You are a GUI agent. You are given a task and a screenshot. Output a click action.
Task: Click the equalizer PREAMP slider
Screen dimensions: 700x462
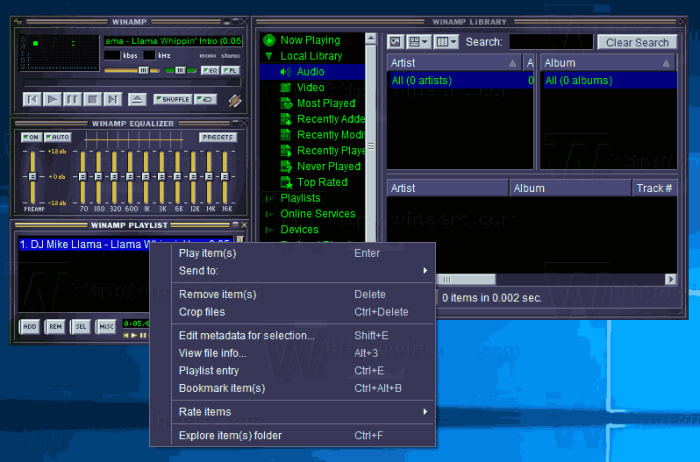pyautogui.click(x=33, y=177)
